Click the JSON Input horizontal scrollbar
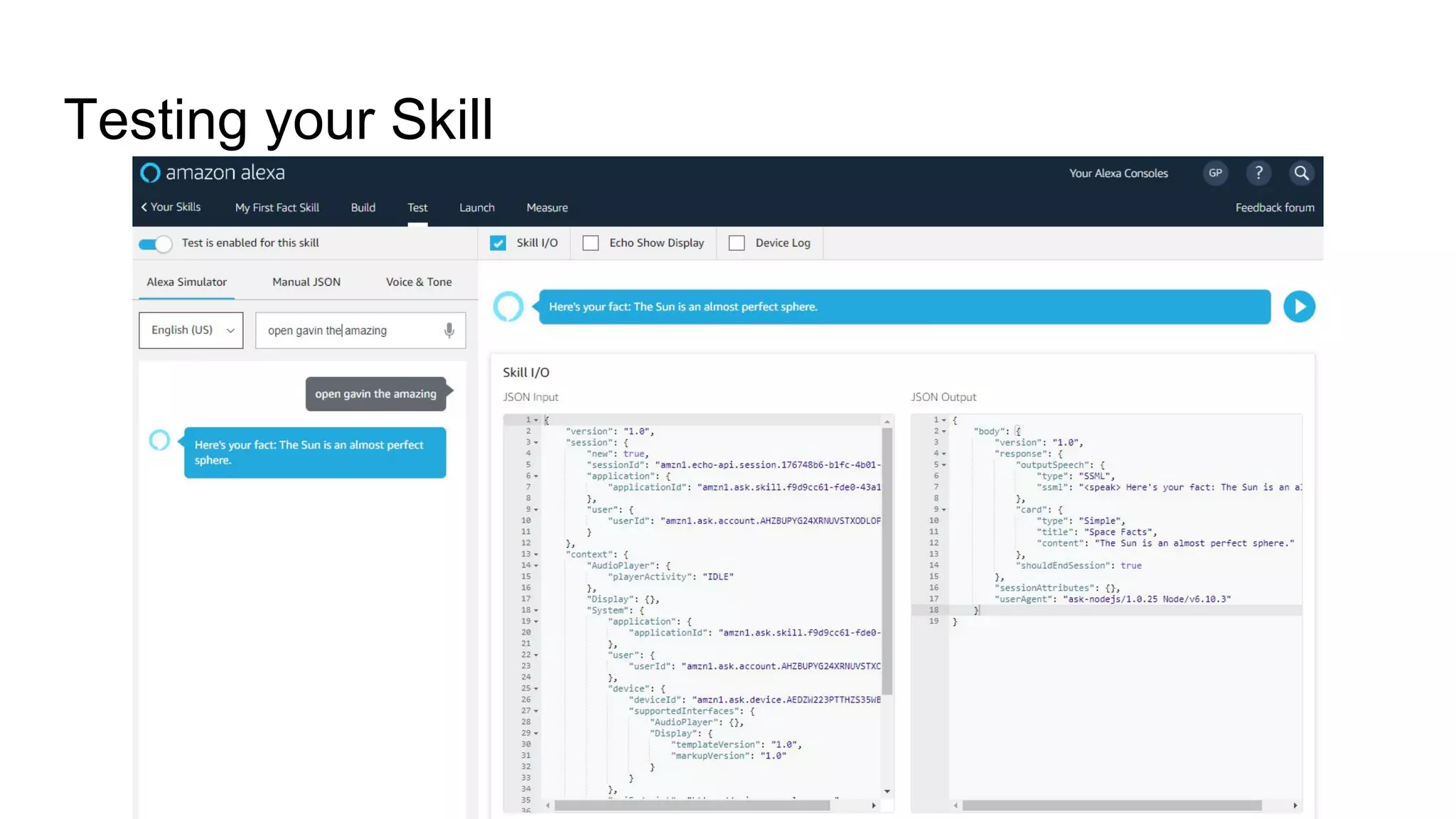This screenshot has height=819, width=1456. tap(691, 805)
